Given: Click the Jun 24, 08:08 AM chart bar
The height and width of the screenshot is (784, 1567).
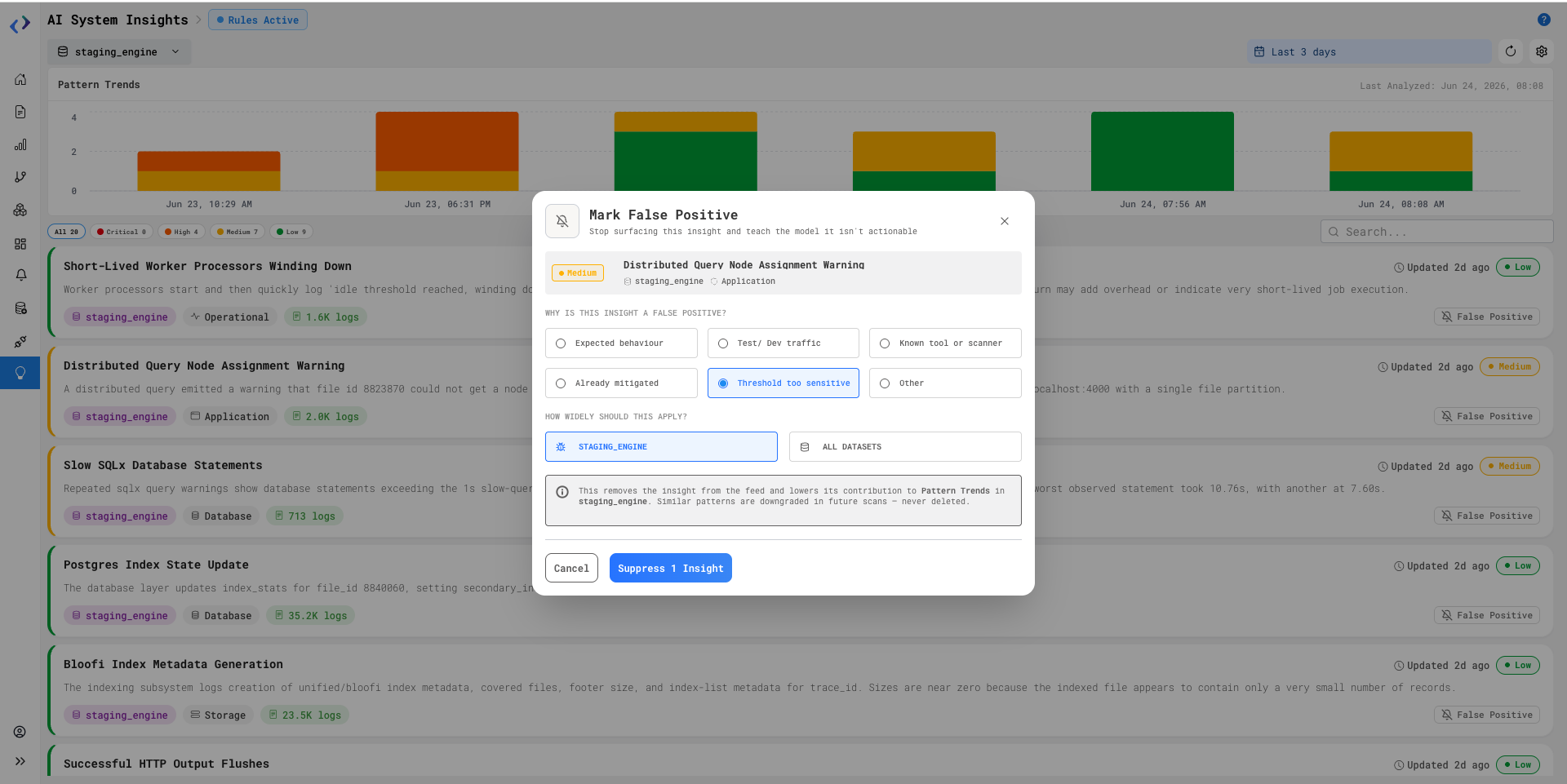Looking at the screenshot, I should click(x=1401, y=162).
